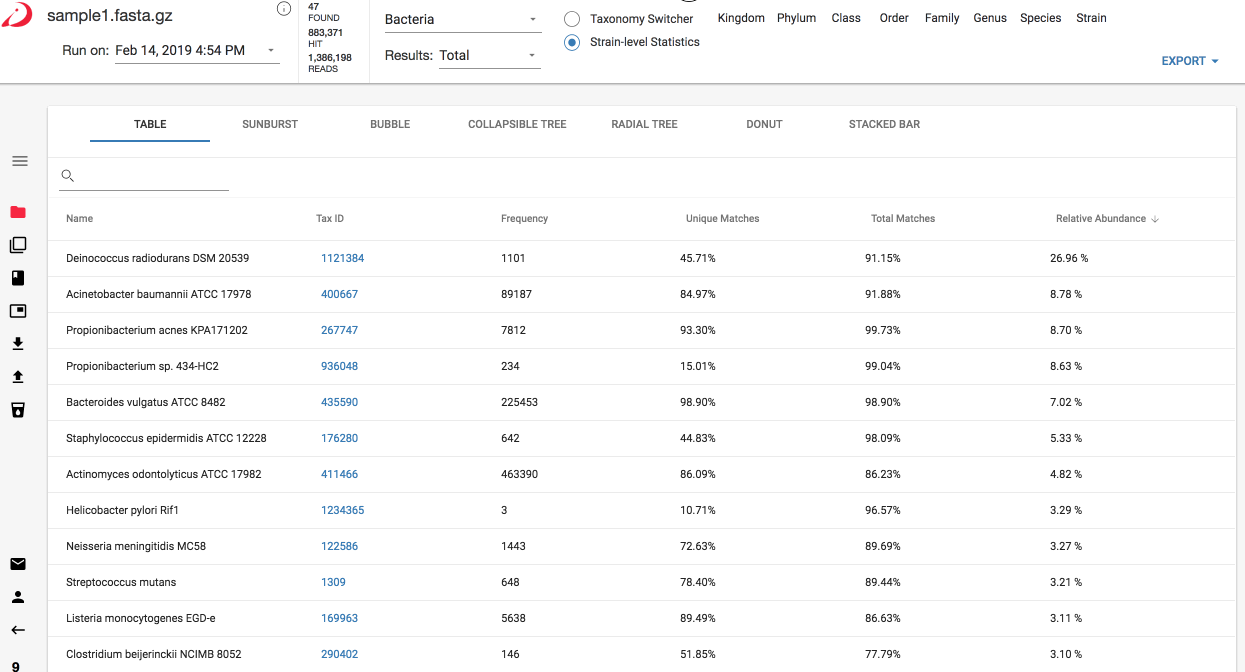Click the 26.96 % relative abundance value
Screen dimensions: 1245x672
(1069, 258)
